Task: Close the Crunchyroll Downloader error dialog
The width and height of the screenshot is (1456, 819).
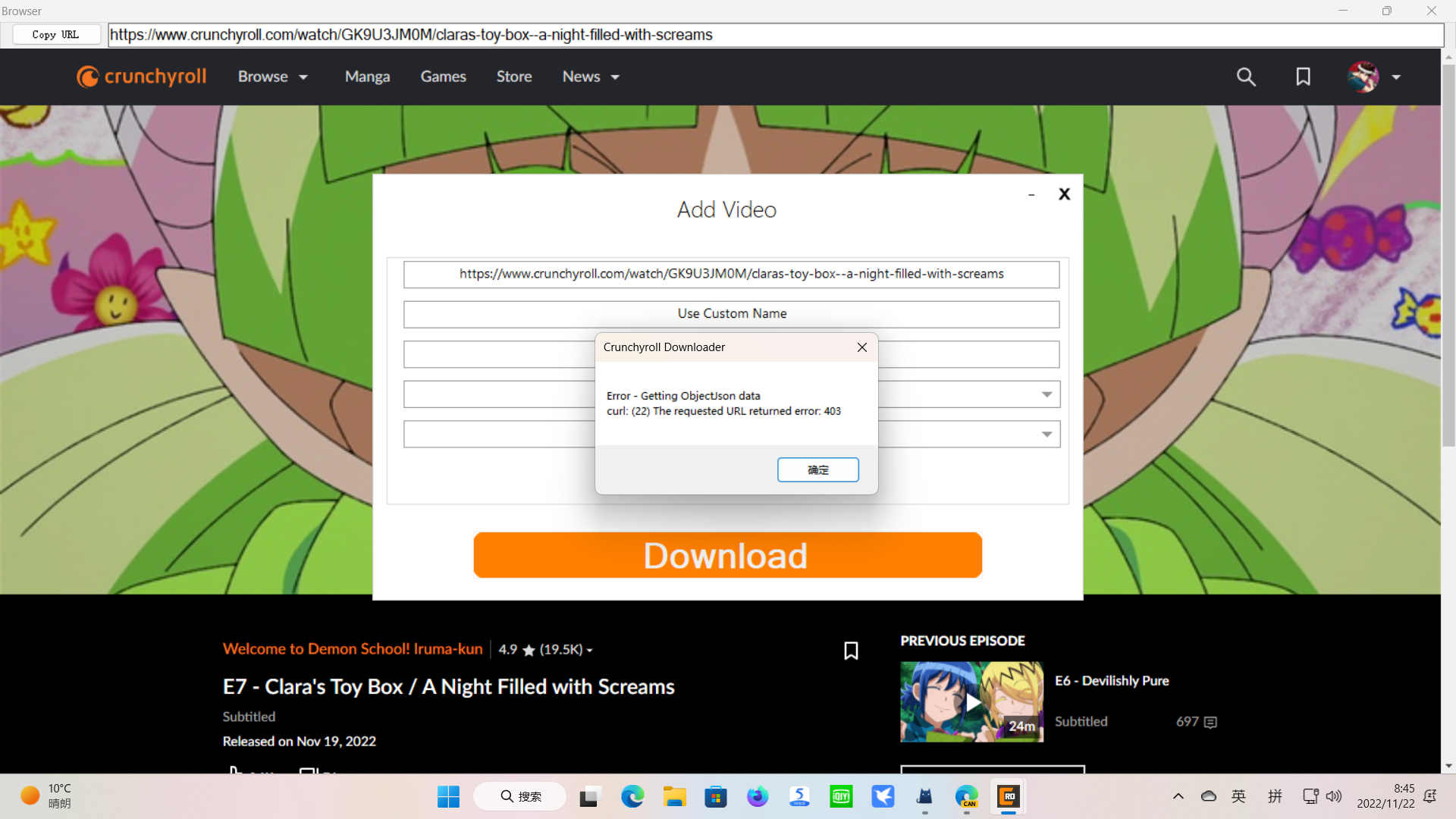Action: (861, 347)
